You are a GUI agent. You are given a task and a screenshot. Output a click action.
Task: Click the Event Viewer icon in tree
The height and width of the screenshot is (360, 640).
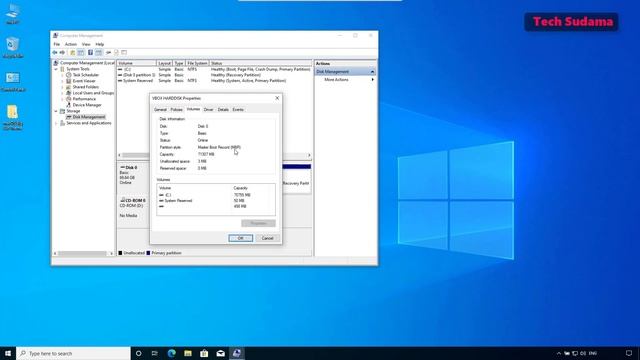click(x=69, y=81)
